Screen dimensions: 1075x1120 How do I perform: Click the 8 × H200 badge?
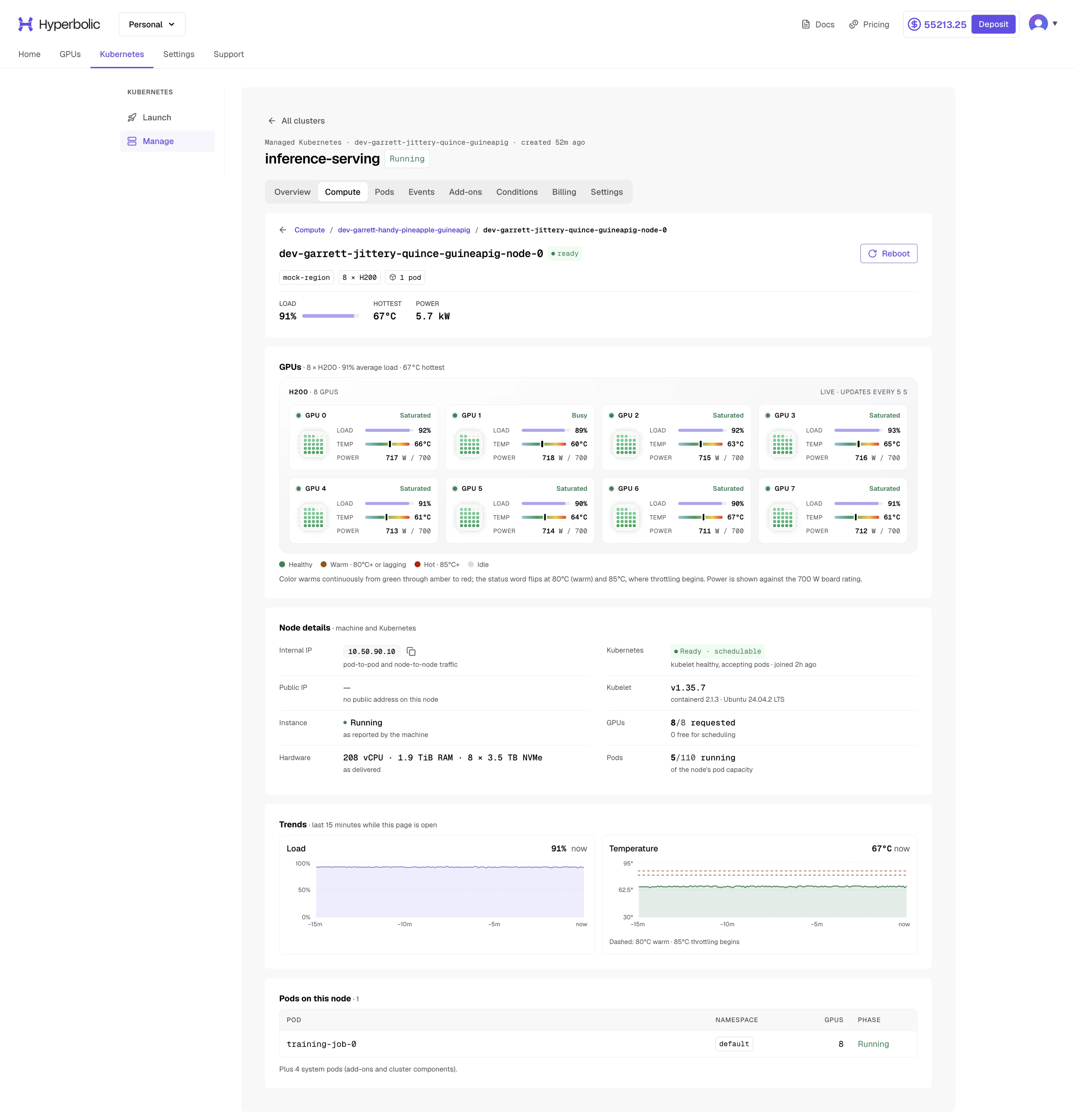pos(359,277)
